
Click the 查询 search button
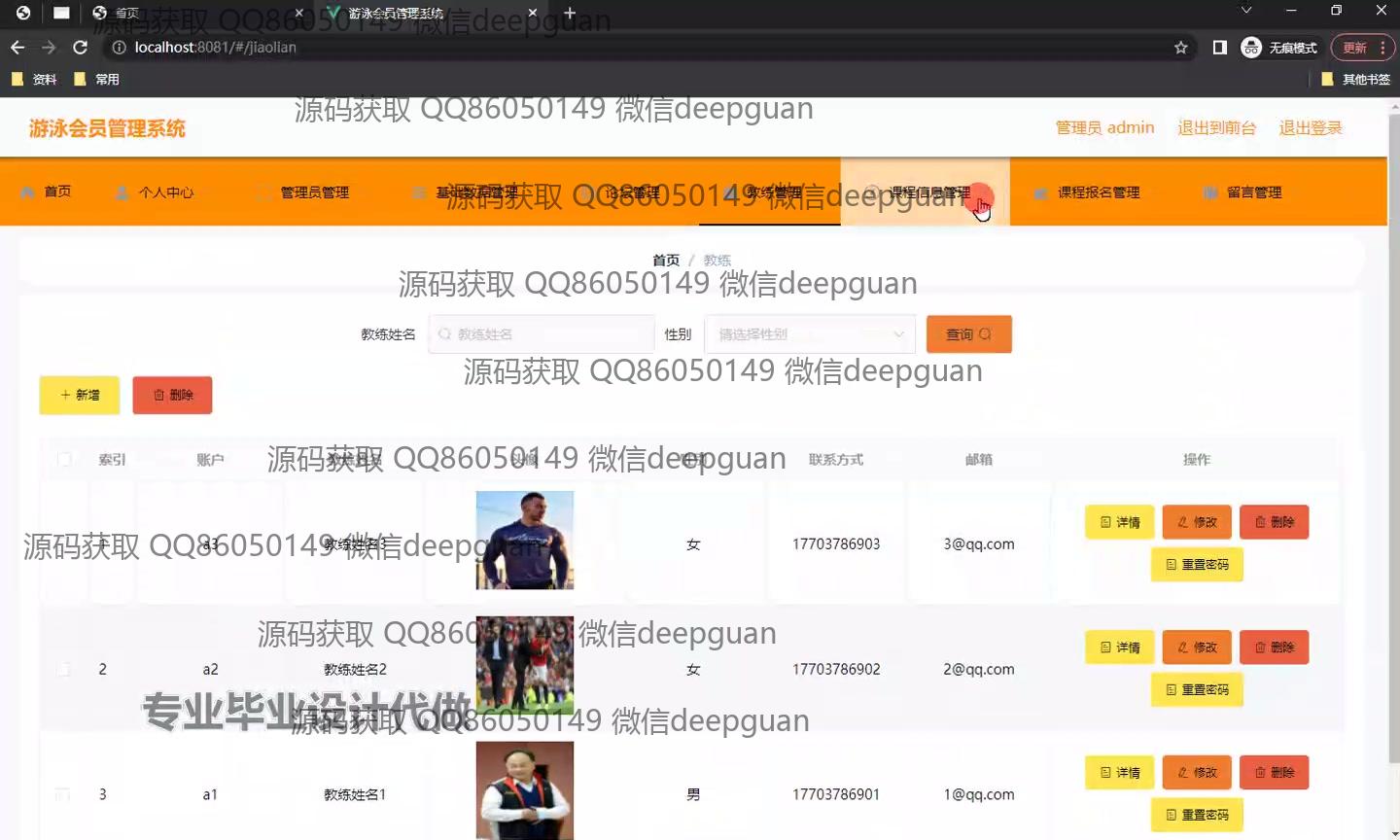(969, 334)
